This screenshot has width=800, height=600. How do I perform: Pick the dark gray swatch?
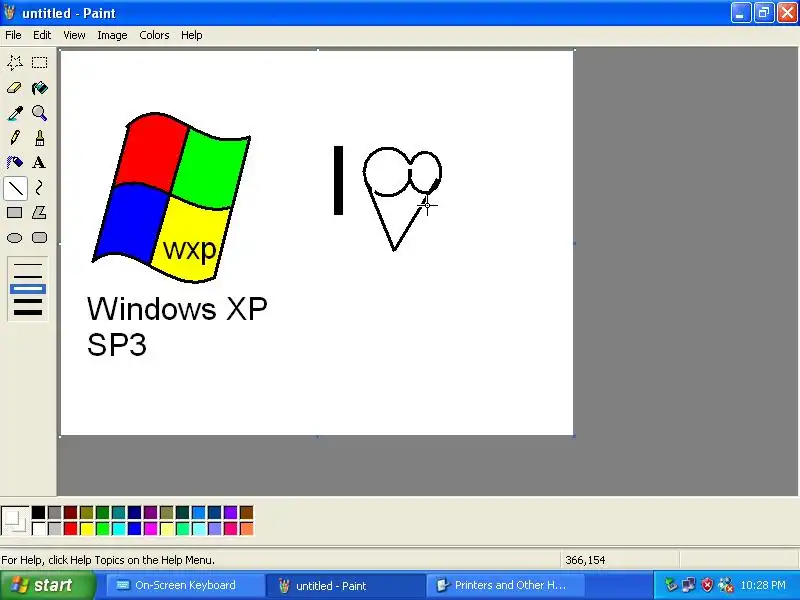(55, 512)
